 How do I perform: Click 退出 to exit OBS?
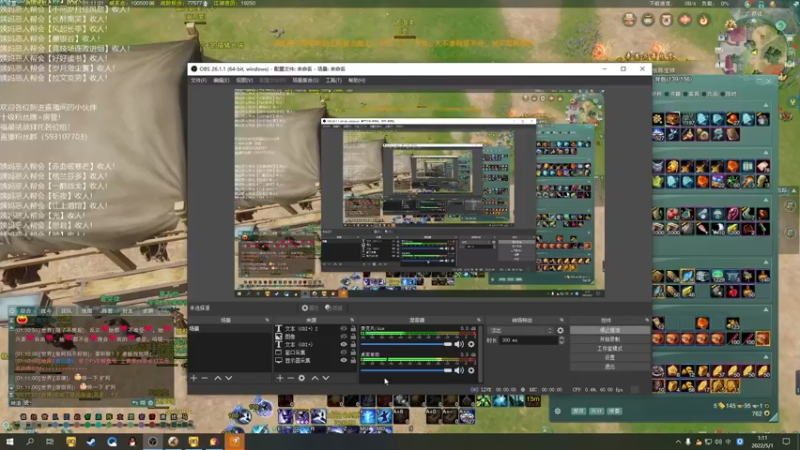[x=610, y=367]
